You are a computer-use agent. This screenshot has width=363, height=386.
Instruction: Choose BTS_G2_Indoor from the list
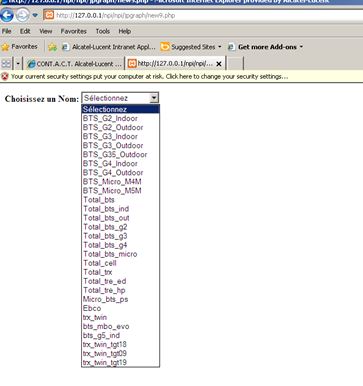pos(121,118)
